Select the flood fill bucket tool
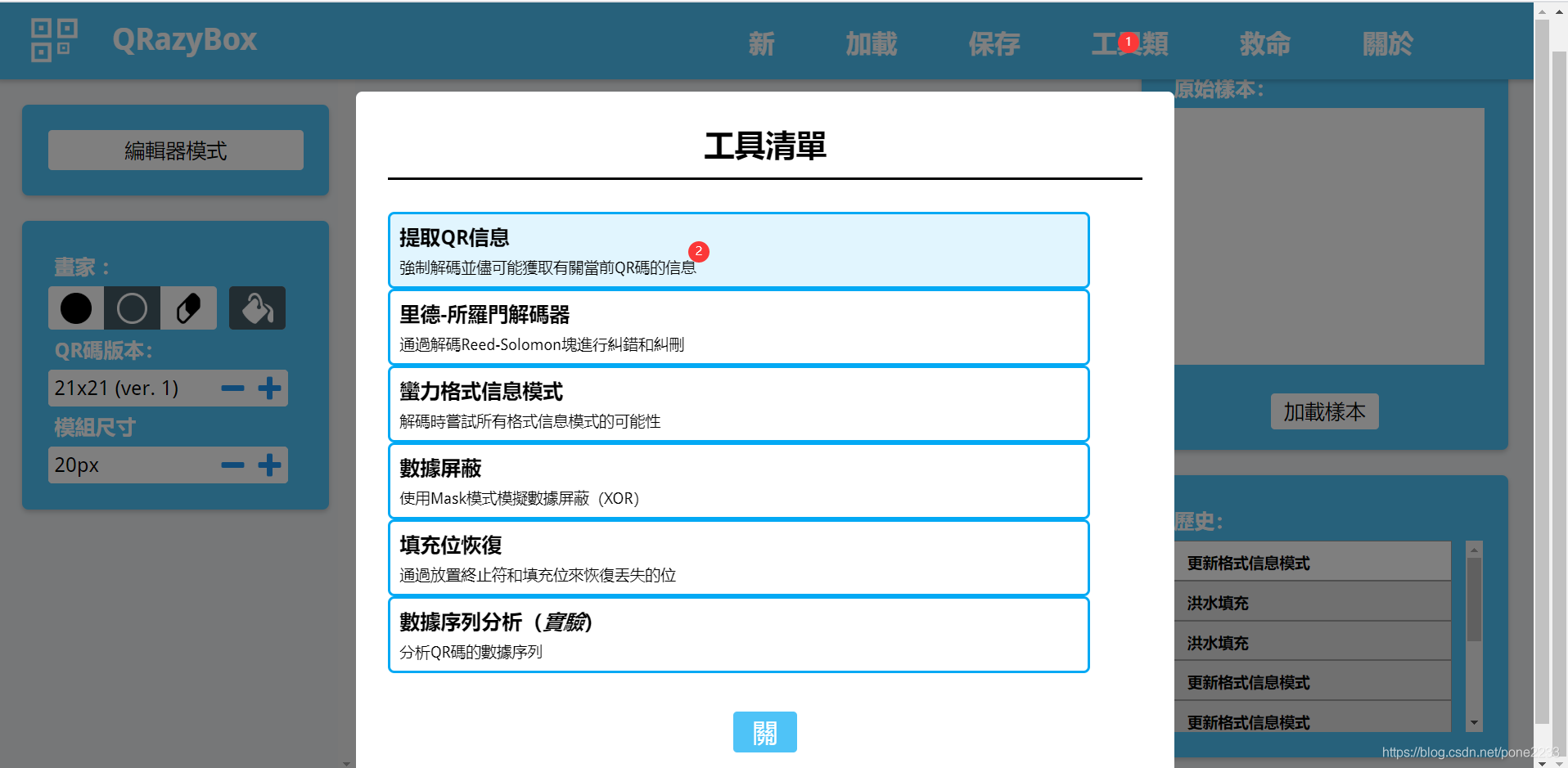This screenshot has height=768, width=1568. 257,308
